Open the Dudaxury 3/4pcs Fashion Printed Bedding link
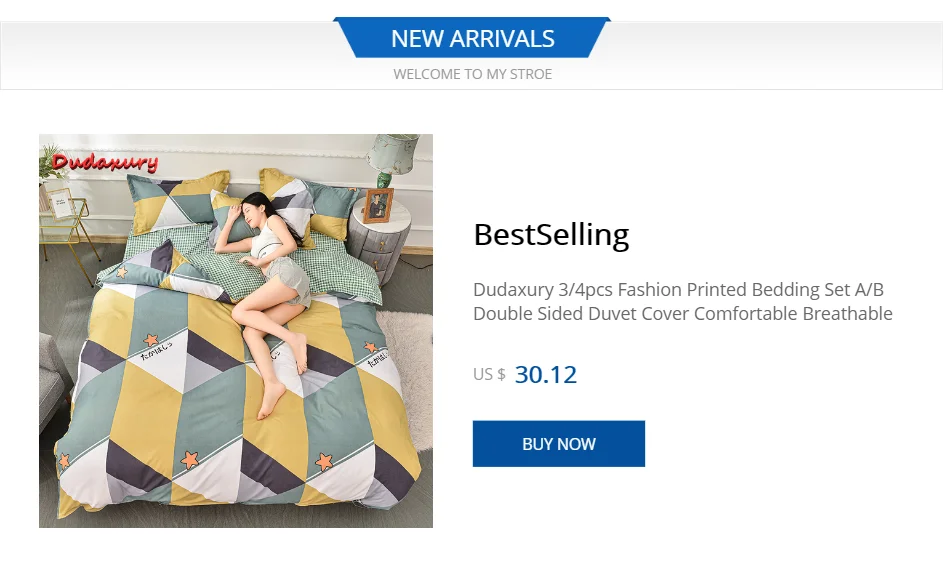 coord(678,290)
